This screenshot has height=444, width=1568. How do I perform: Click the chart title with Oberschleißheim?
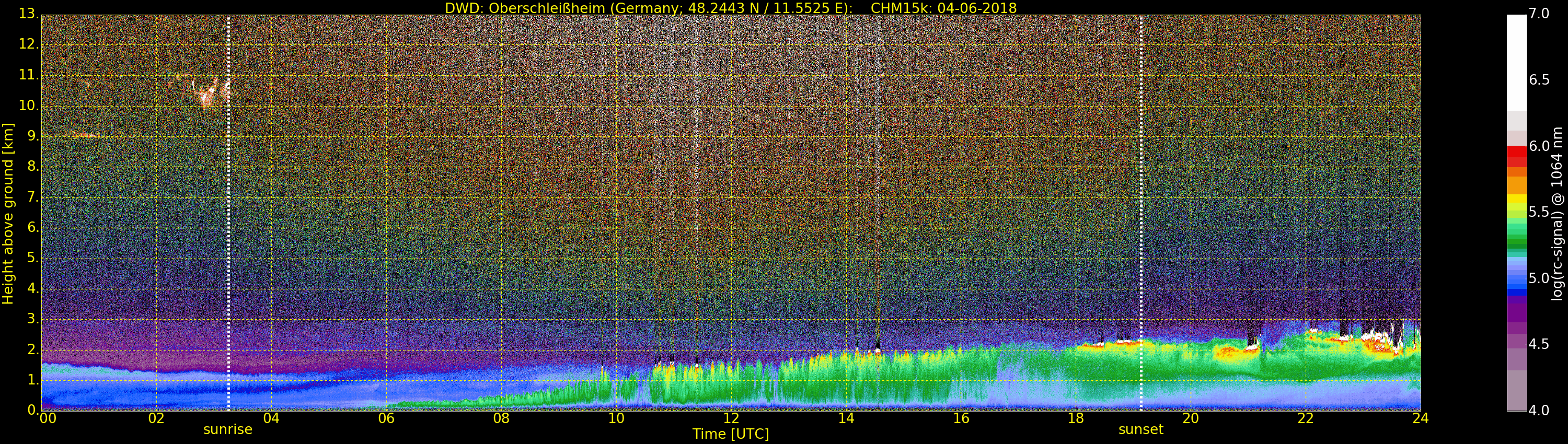point(731,8)
